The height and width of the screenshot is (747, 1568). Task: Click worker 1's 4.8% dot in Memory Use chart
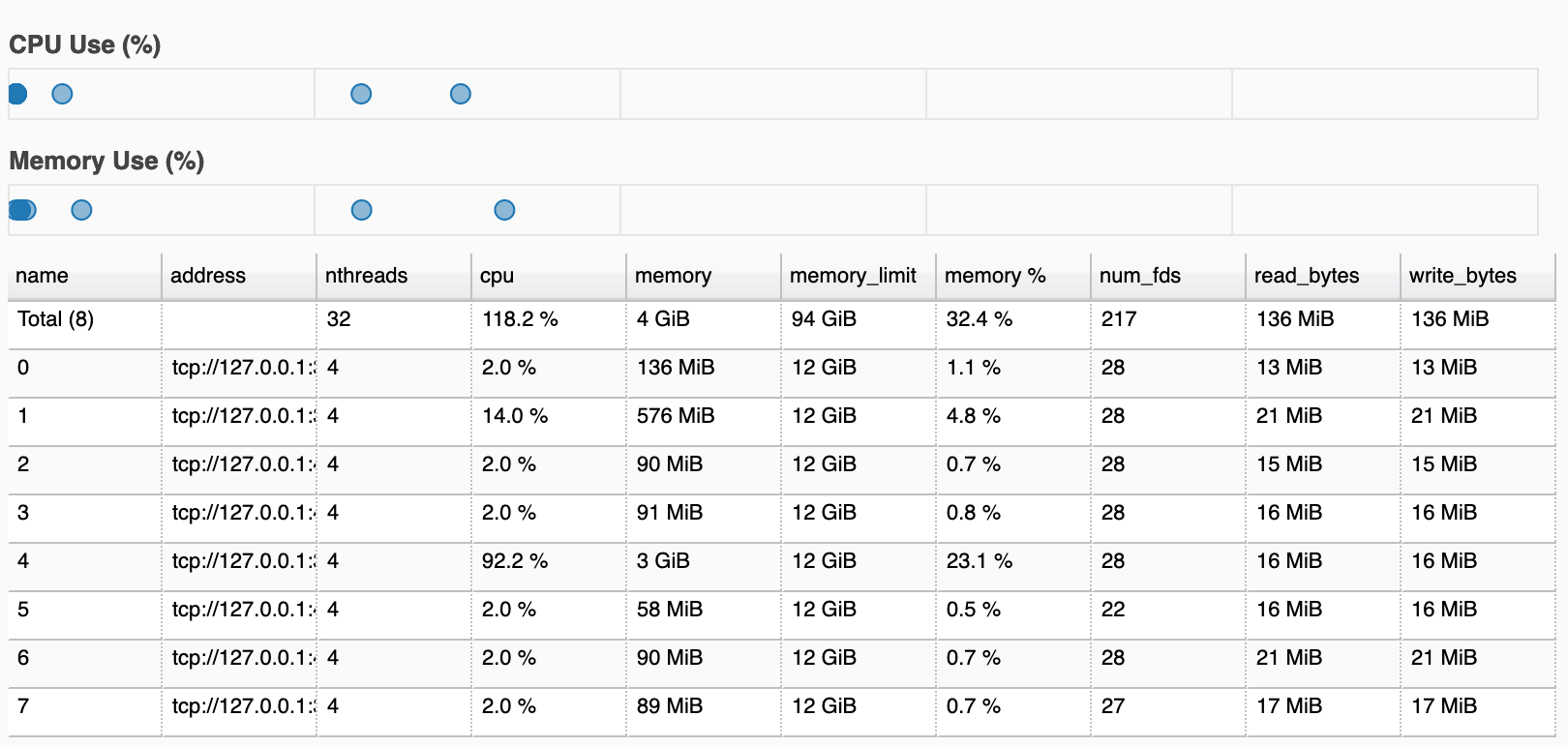82,210
